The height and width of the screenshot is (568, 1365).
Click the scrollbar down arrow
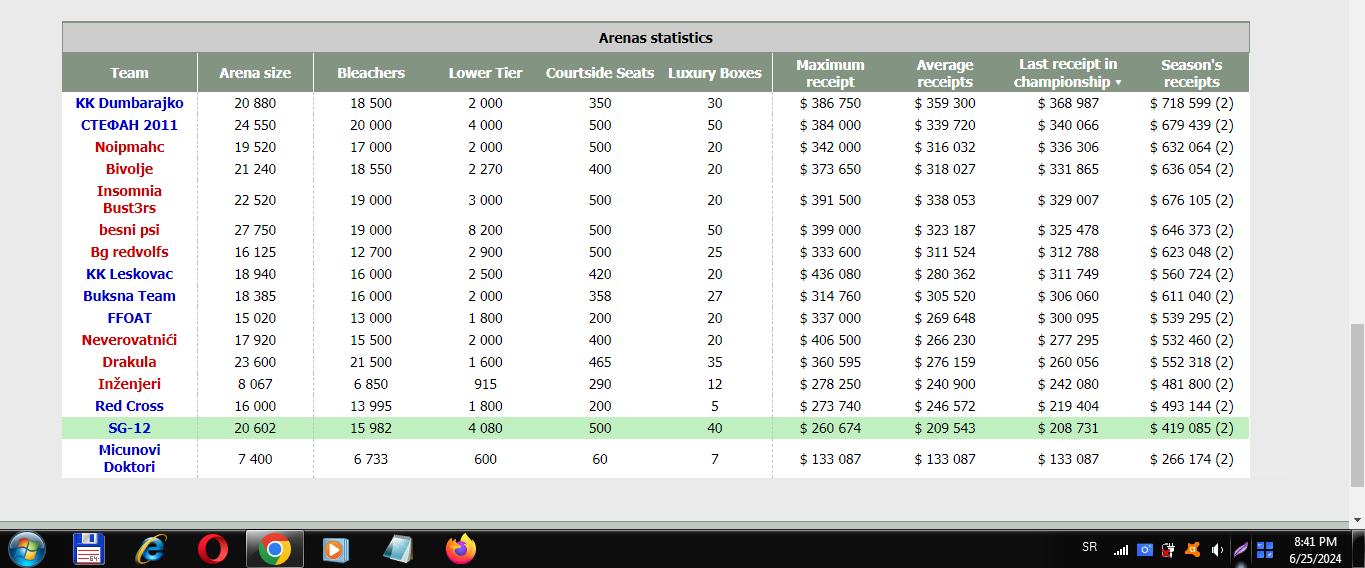(1357, 518)
